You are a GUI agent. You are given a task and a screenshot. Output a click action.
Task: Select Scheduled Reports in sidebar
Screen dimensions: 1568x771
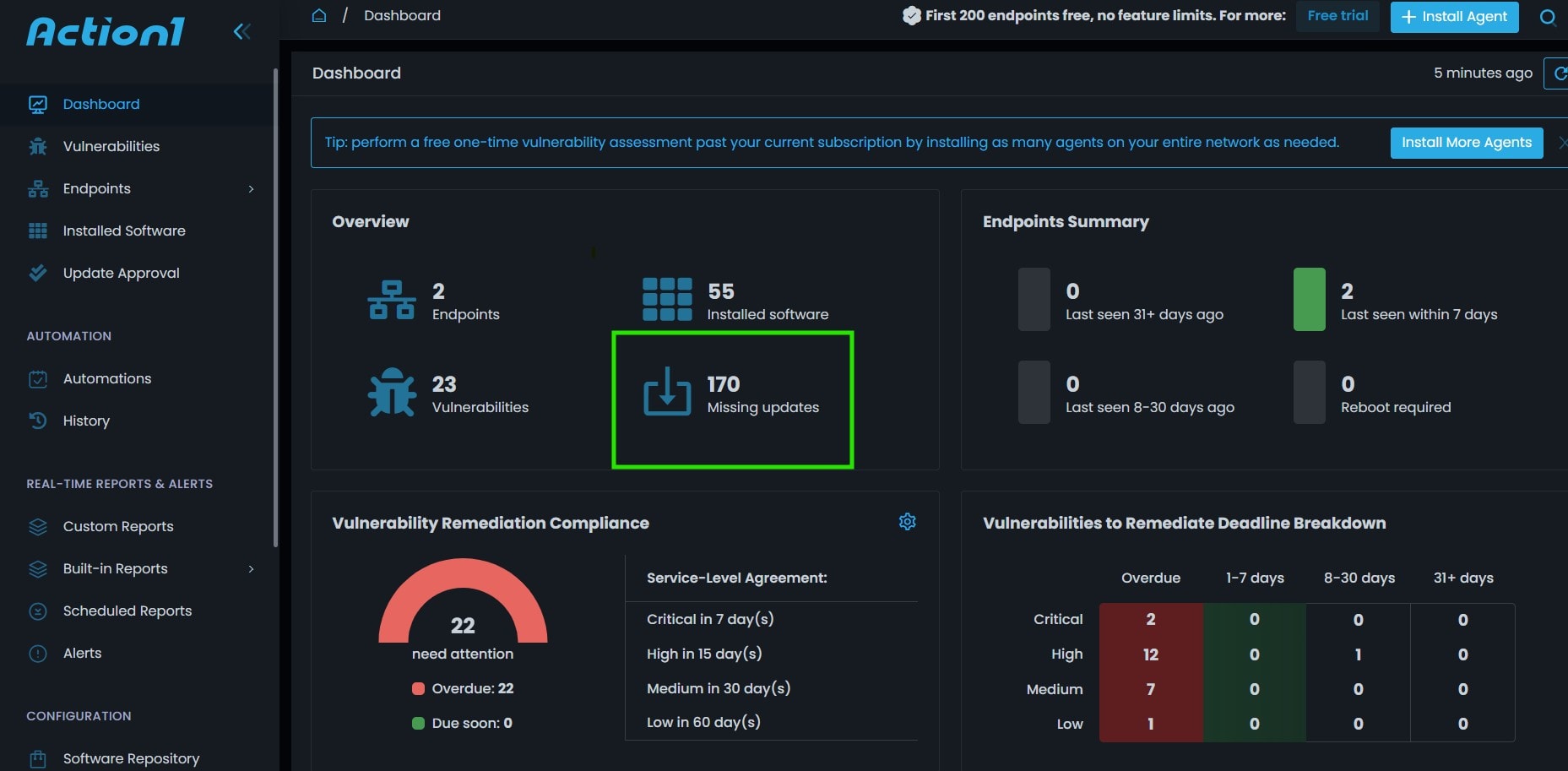click(x=127, y=611)
